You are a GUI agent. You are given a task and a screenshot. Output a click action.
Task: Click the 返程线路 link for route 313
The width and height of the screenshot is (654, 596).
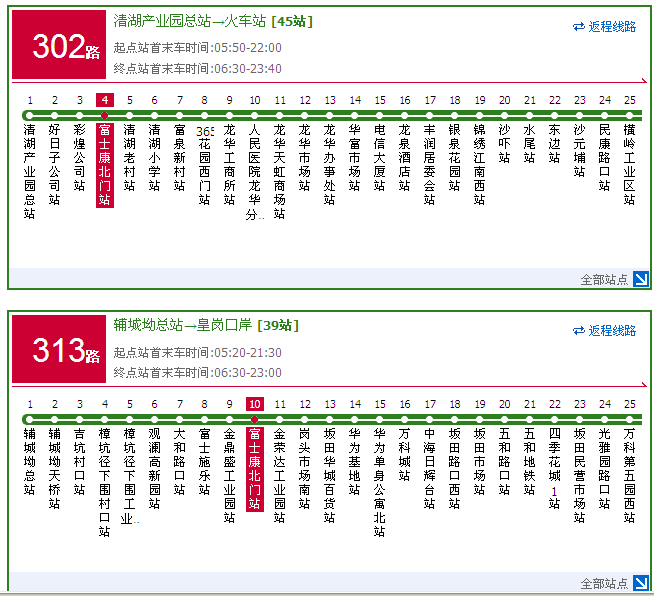coord(611,331)
